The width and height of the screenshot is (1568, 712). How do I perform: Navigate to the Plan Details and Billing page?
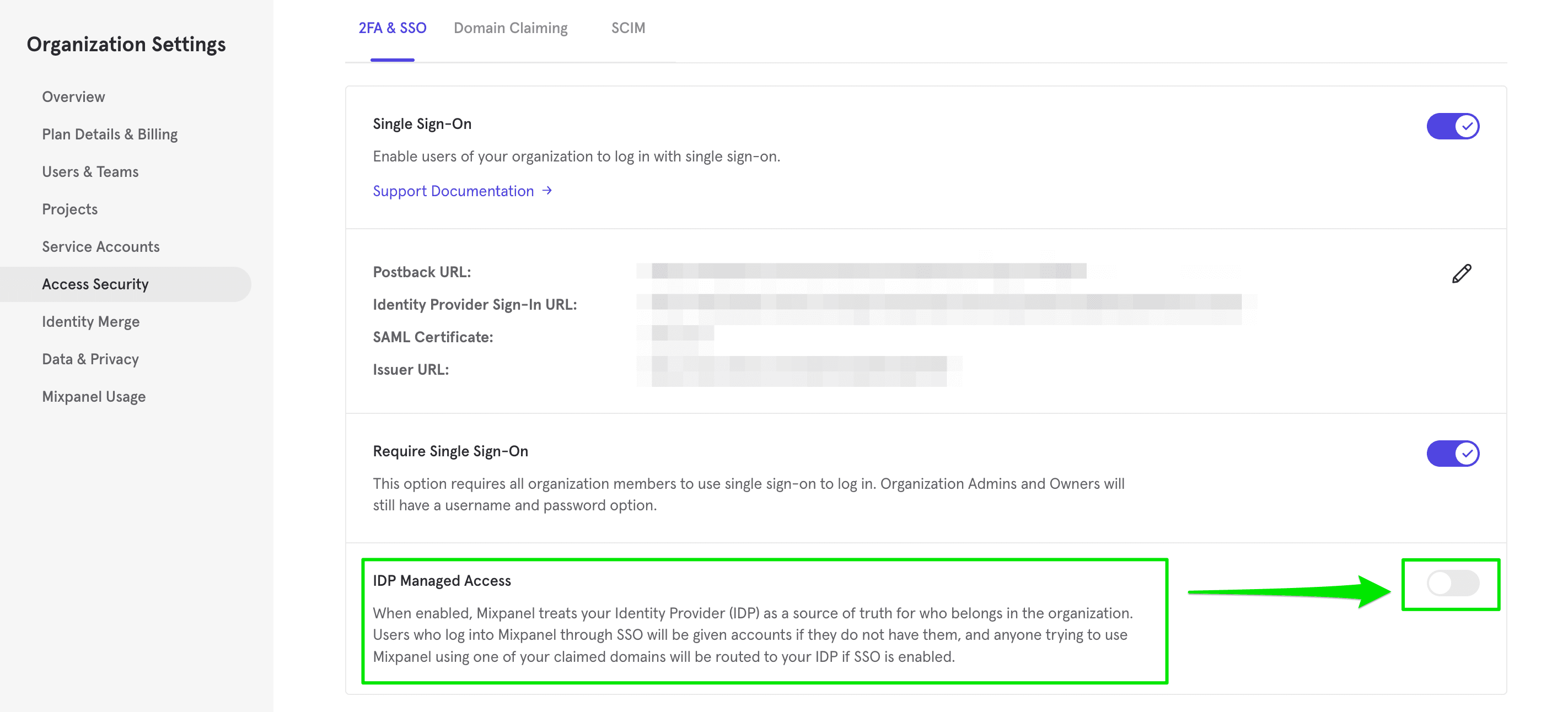(109, 134)
